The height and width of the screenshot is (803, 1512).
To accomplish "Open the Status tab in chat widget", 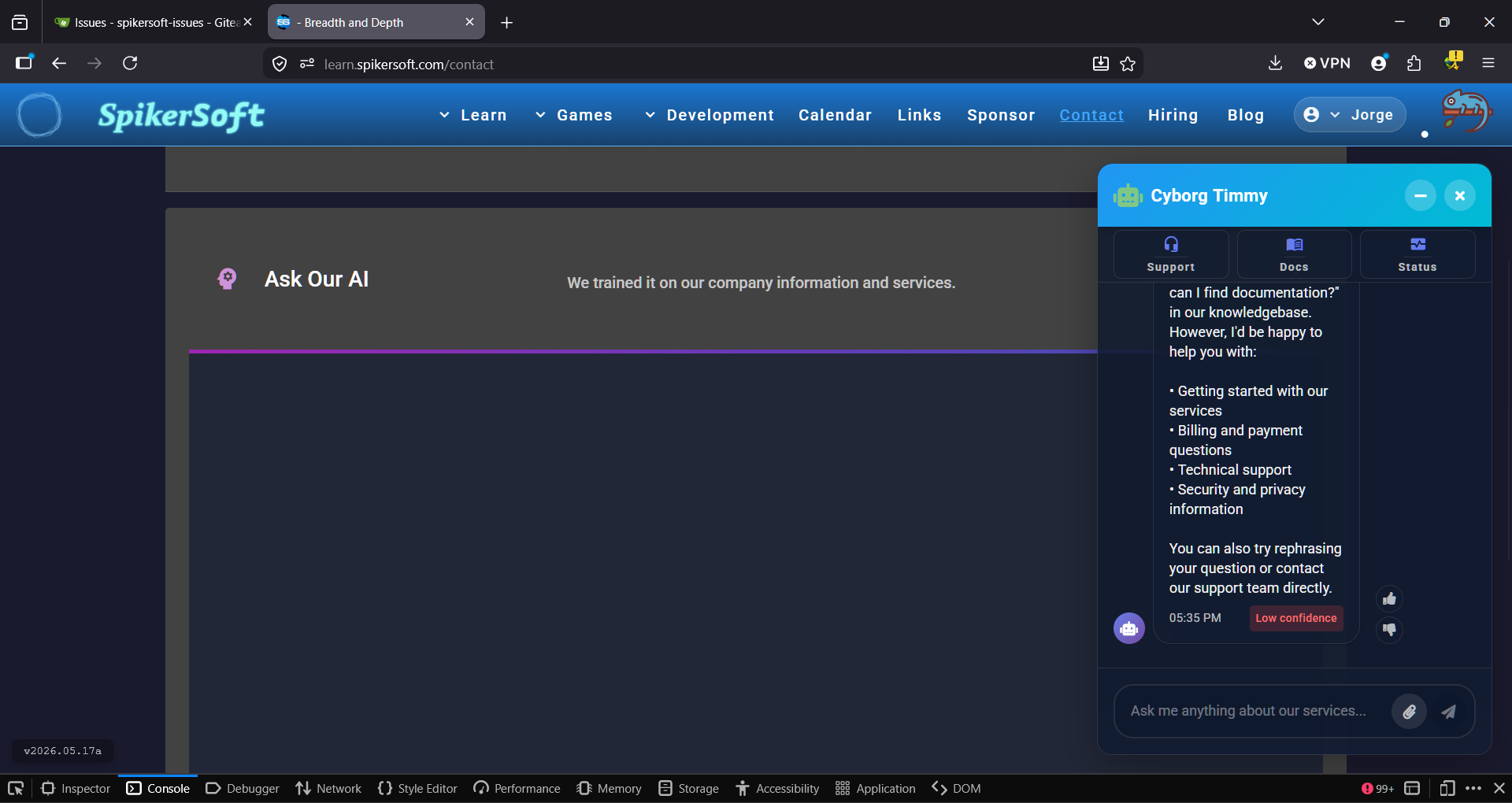I will coord(1417,254).
